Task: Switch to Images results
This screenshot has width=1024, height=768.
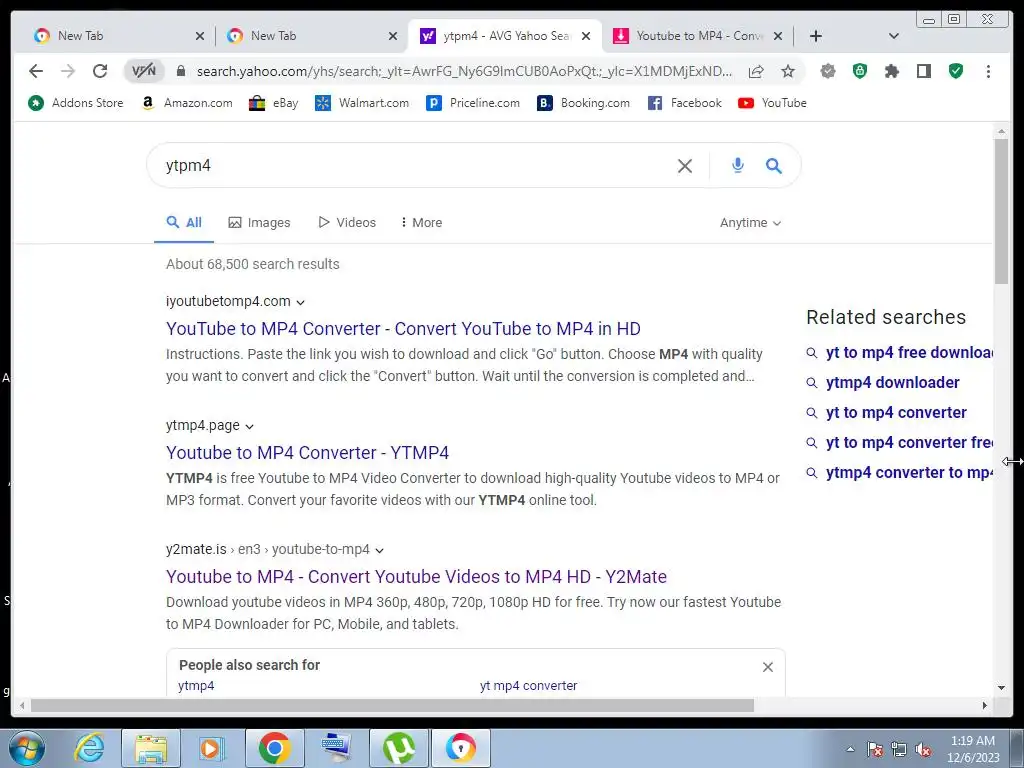Action: [x=259, y=223]
